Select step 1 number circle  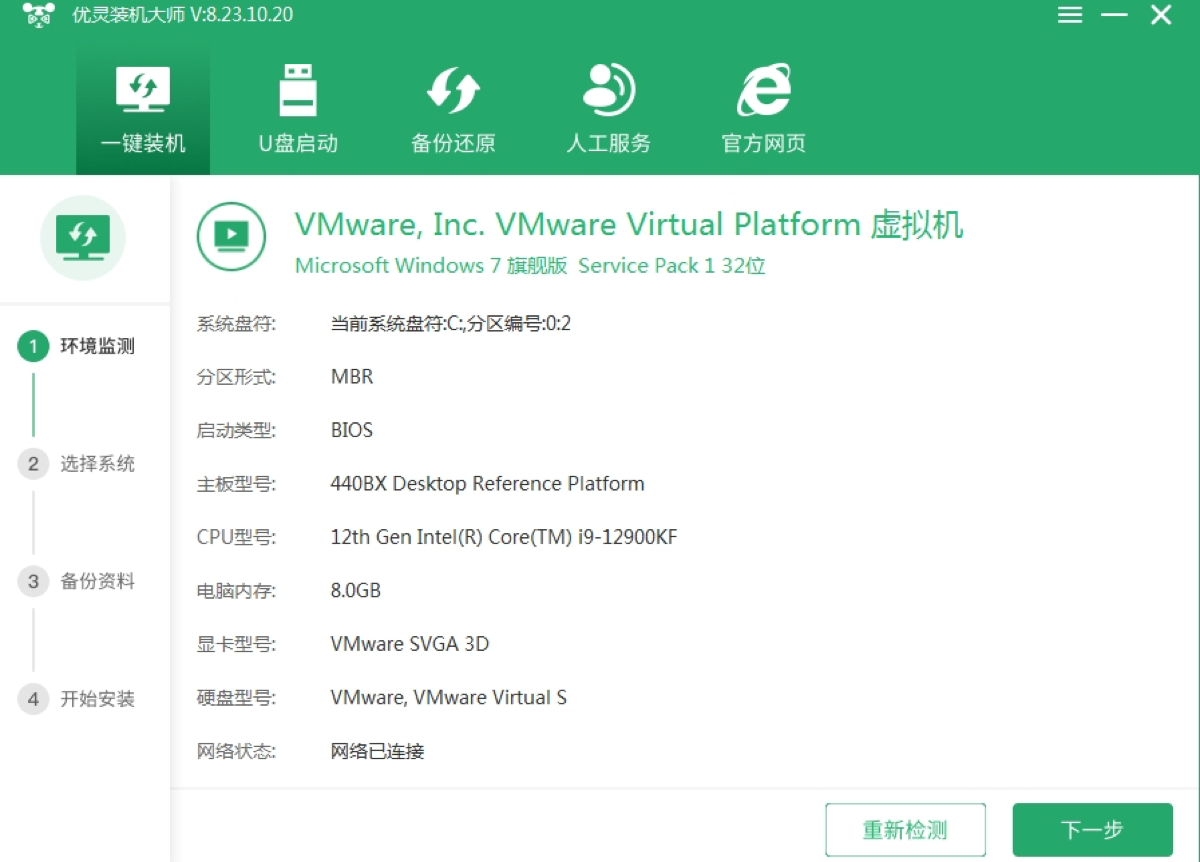(33, 347)
